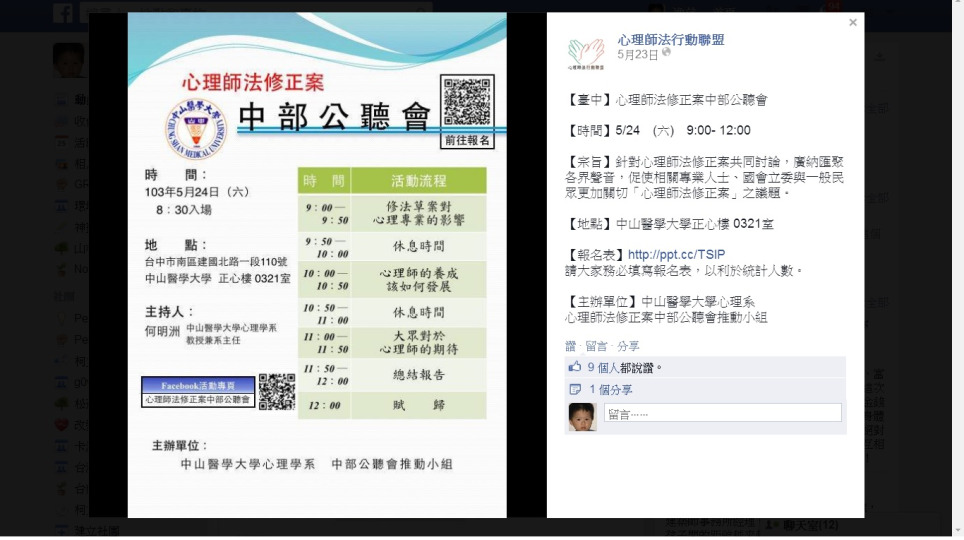This screenshot has height=540, width=964.
Task: Open the 1 個分享 shares link
Action: (610, 389)
